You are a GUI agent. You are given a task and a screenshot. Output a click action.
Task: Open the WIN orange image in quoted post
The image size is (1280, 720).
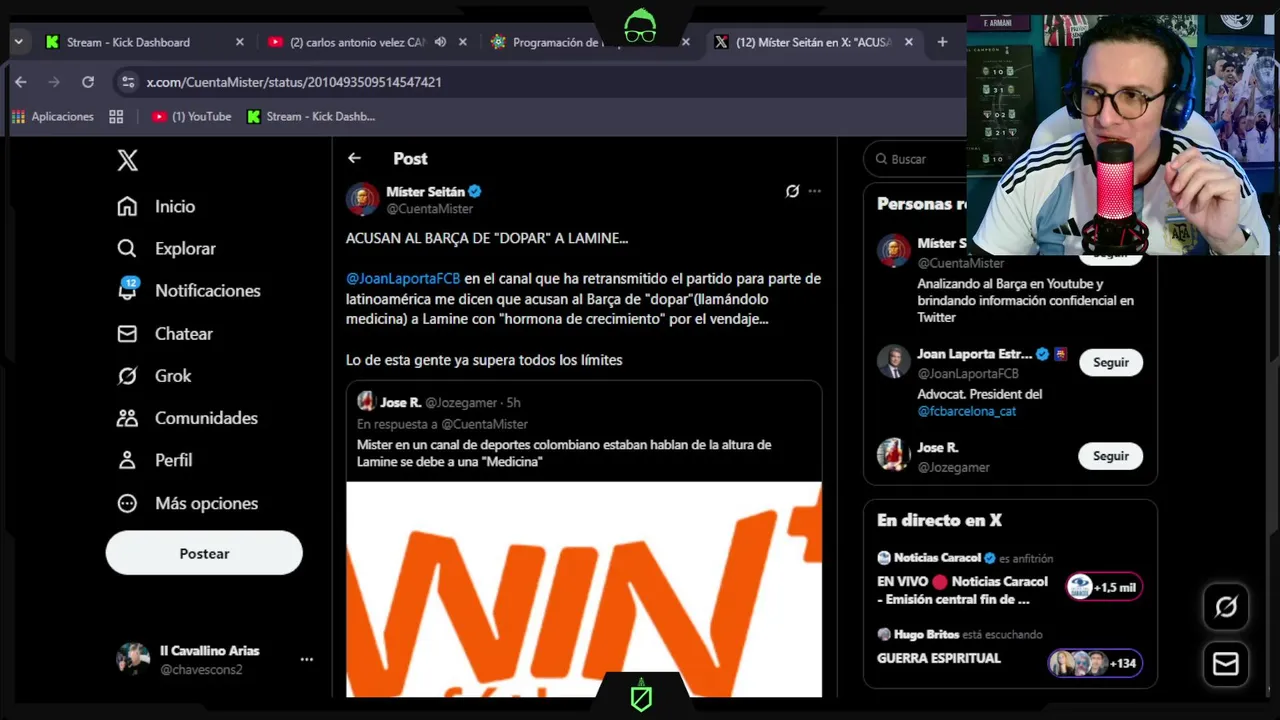584,589
